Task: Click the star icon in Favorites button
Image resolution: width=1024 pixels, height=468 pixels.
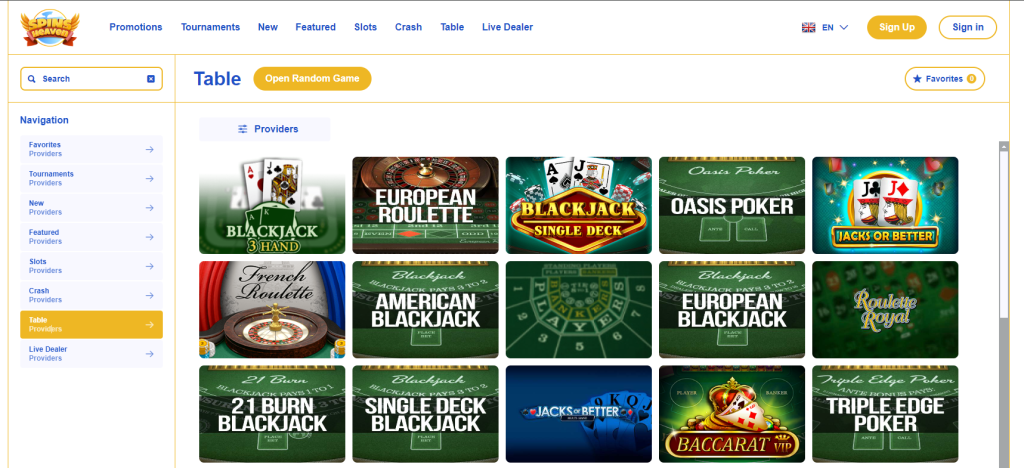Action: (917, 78)
